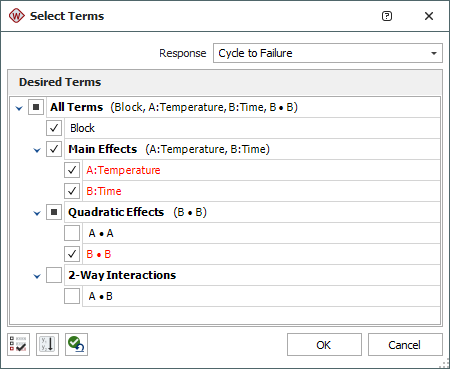Viewport: 450px width, 369px height.
Task: Select the B:Time tree row
Action: [x=261, y=191]
